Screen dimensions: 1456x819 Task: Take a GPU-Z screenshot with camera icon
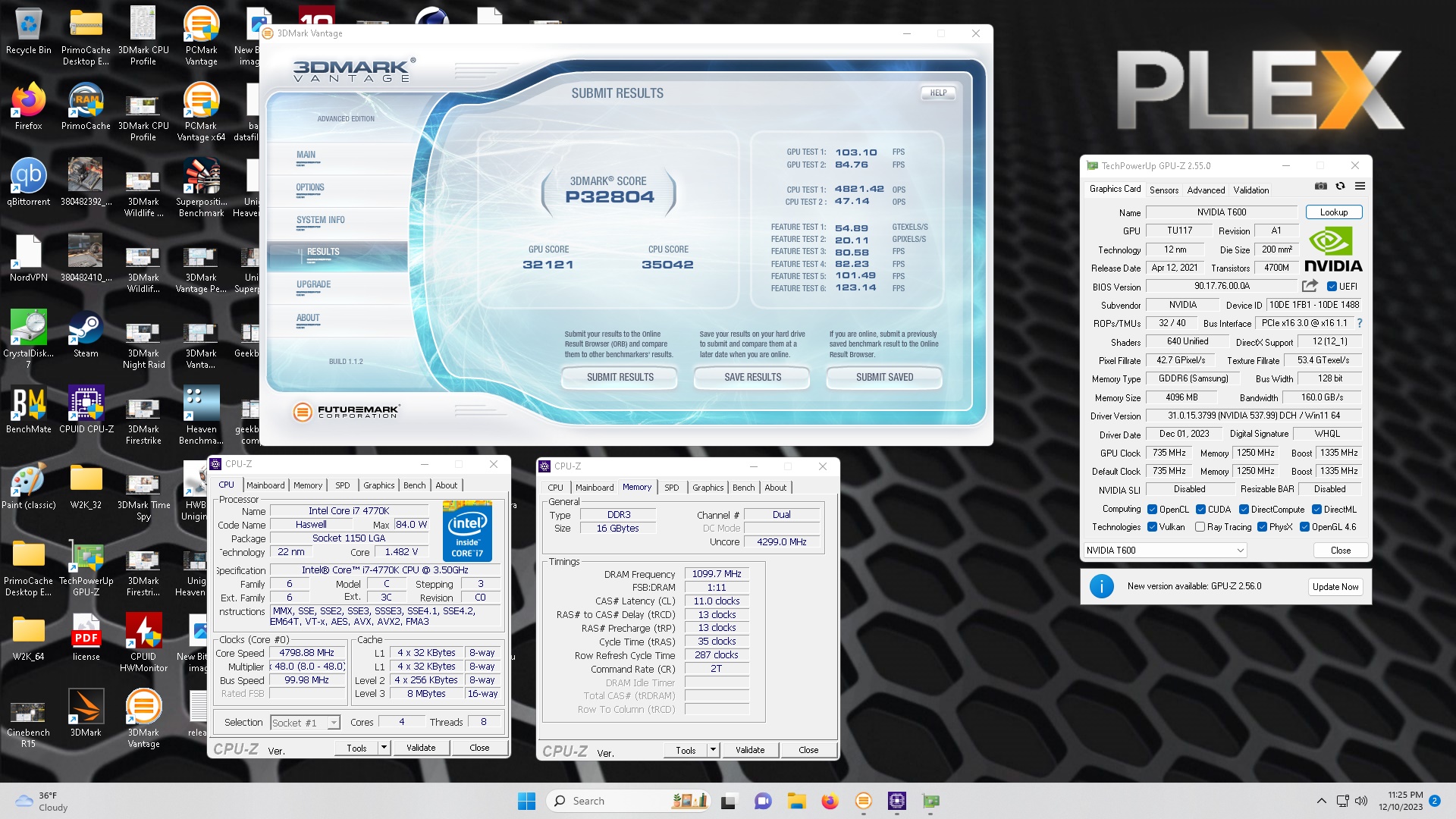click(1320, 187)
